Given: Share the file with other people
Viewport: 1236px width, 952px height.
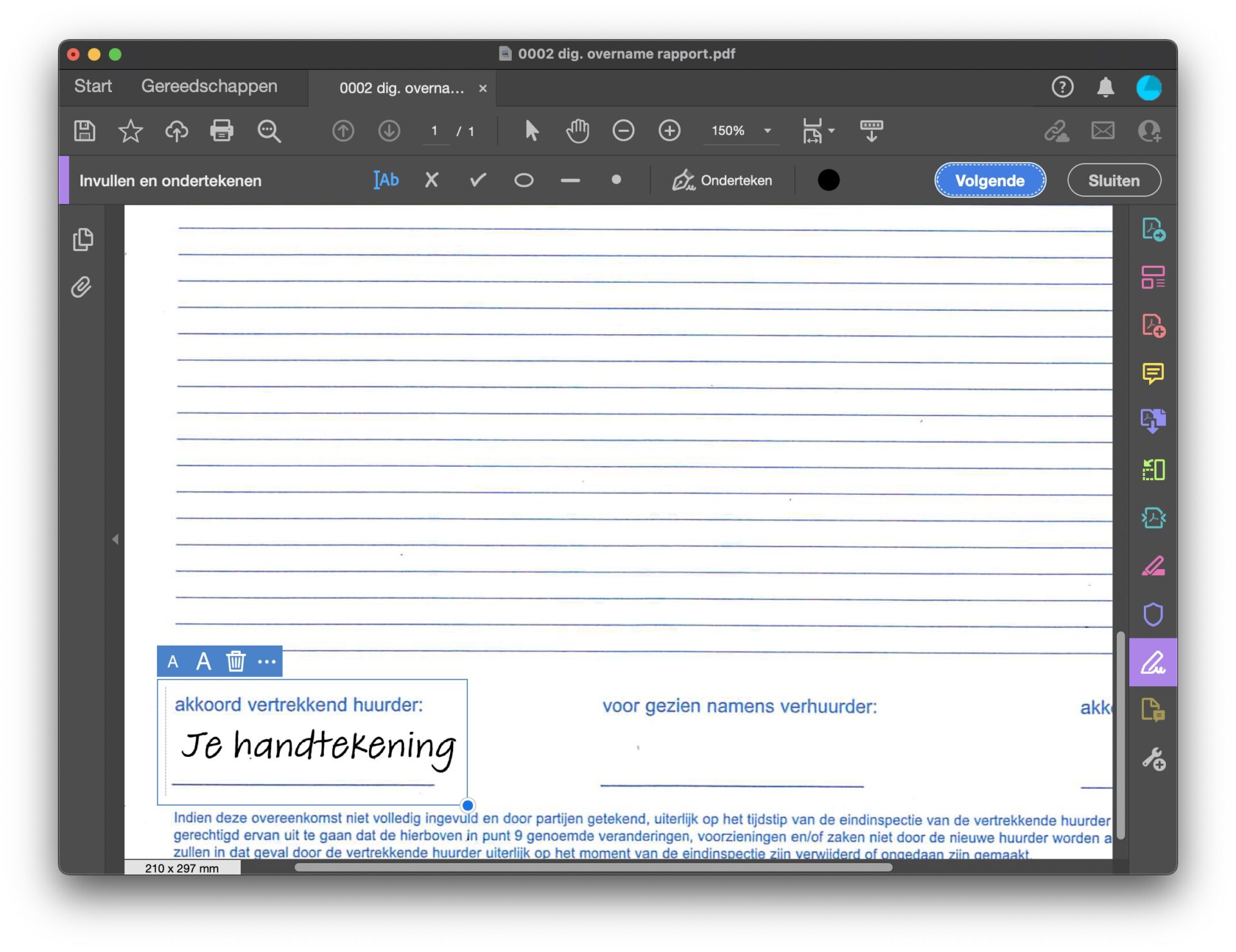Looking at the screenshot, I should click(x=1149, y=131).
